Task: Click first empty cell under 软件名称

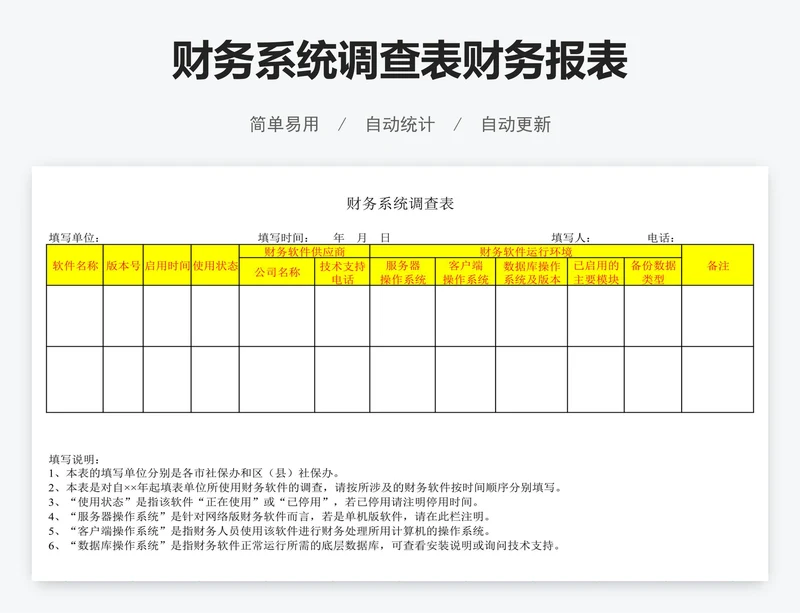Action: pos(75,316)
